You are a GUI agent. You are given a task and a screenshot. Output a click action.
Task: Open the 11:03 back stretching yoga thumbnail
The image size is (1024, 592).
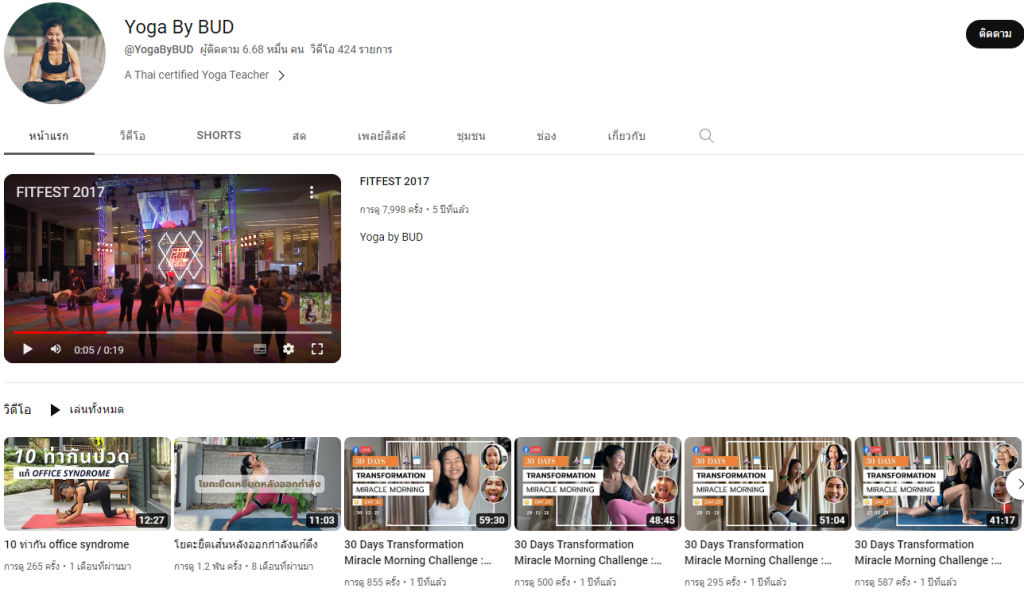[257, 483]
